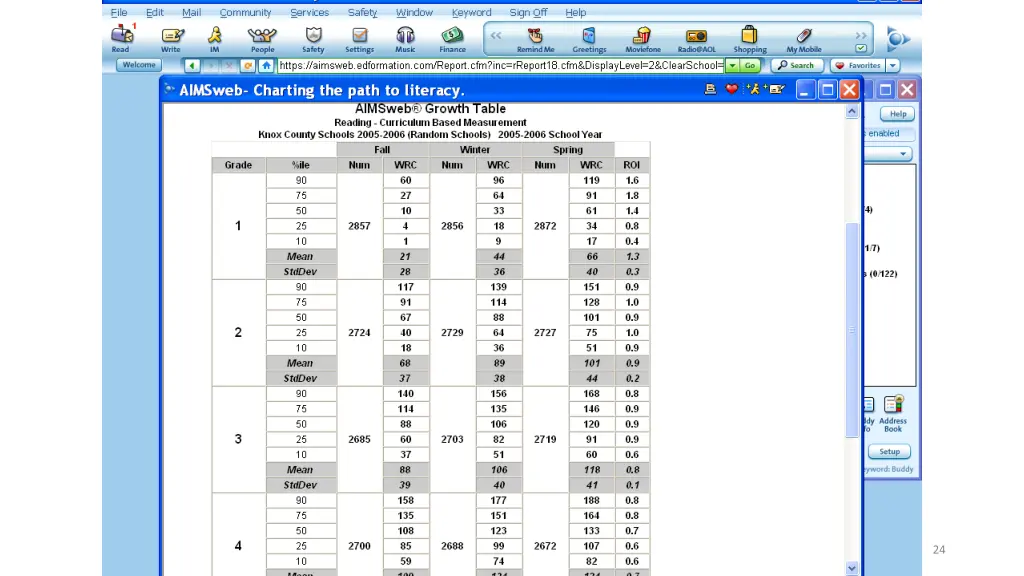
Task: Click the reload page icon
Action: [x=248, y=65]
